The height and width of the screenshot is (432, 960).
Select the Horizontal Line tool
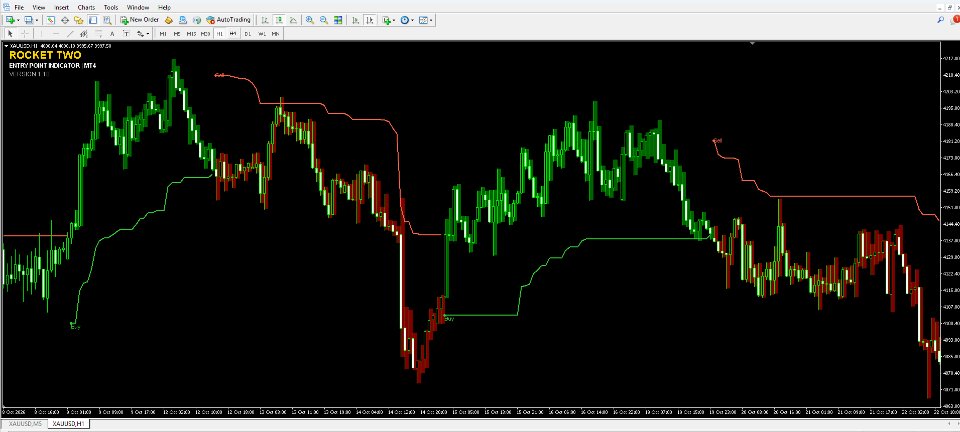[56, 34]
